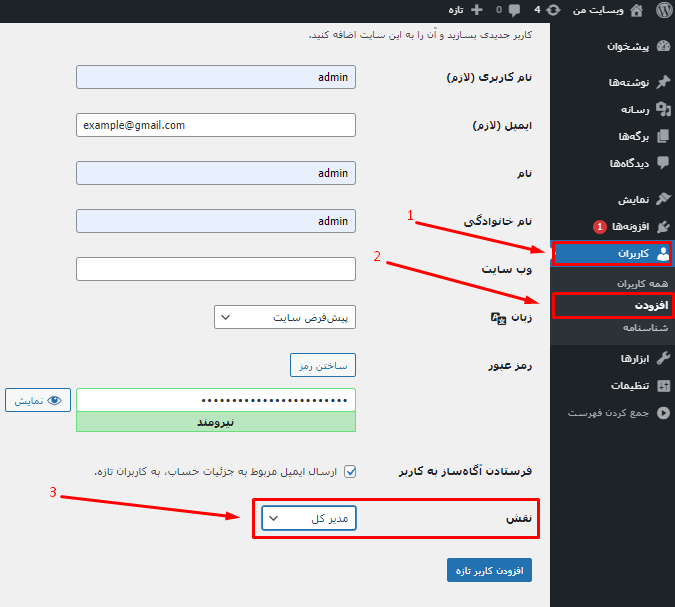Toggle password visibility with نمایش button

[x=38, y=400]
